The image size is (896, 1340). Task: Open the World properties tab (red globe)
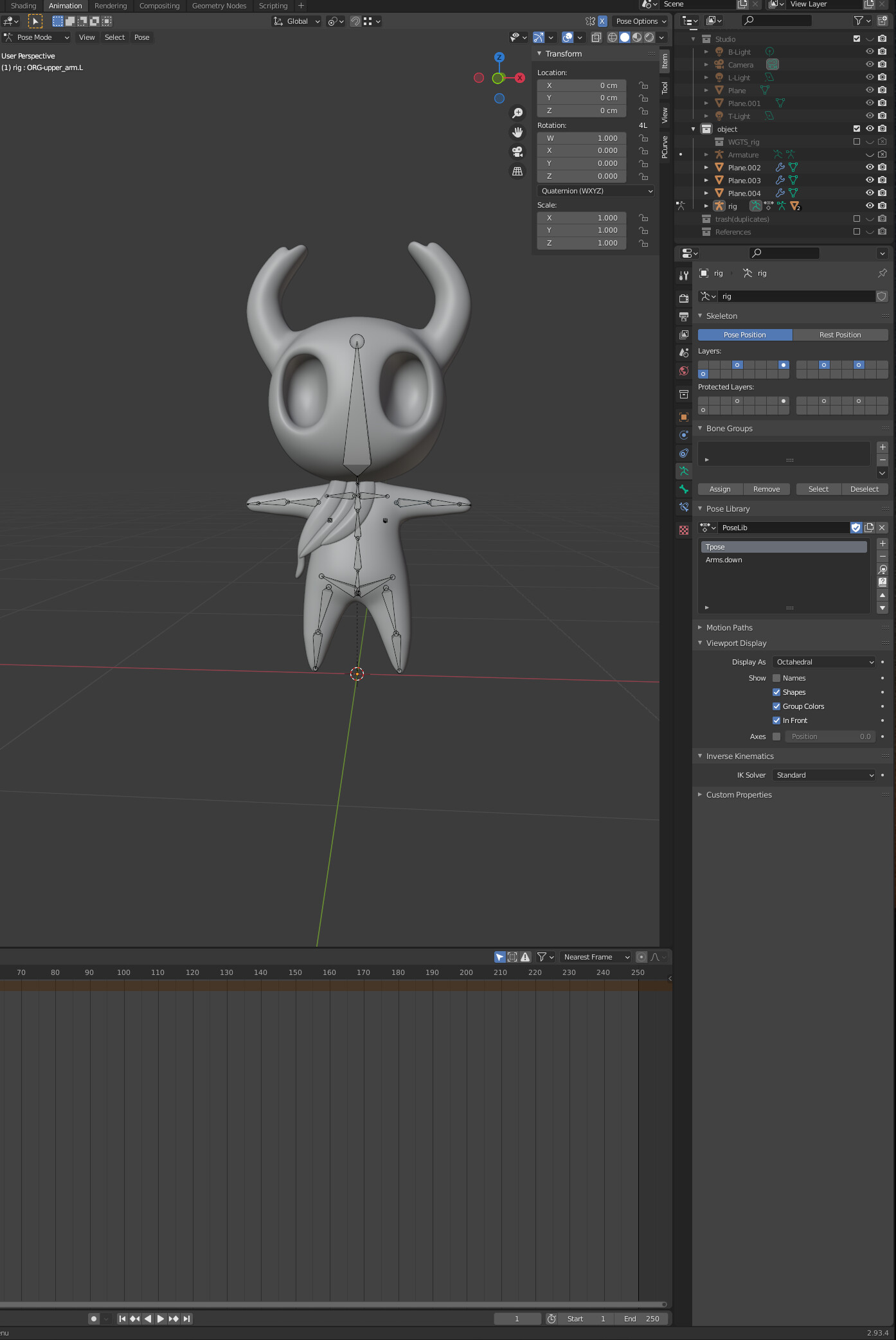coord(684,371)
